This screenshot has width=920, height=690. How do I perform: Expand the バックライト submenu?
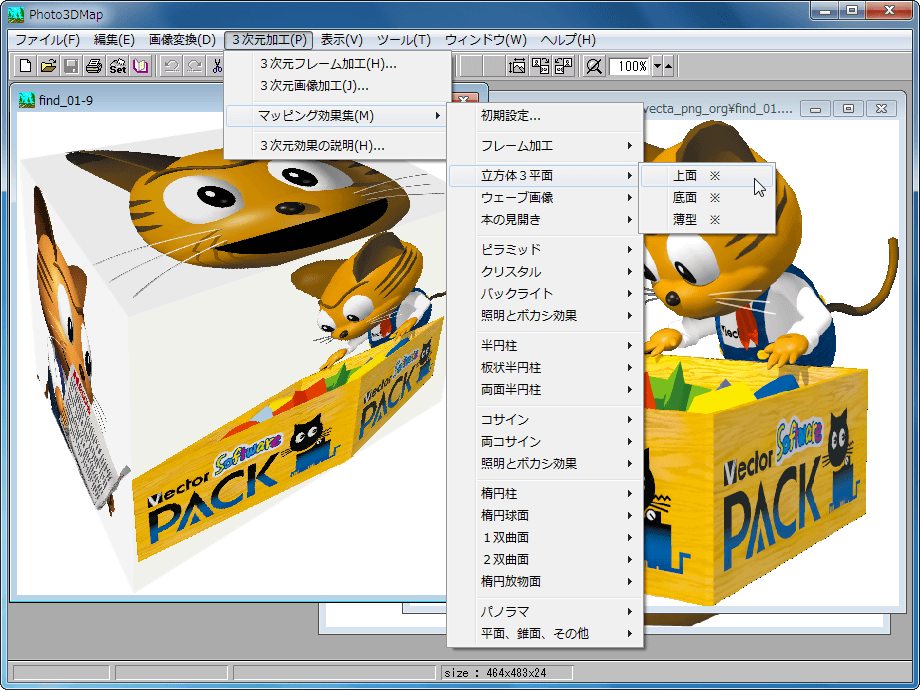point(545,293)
